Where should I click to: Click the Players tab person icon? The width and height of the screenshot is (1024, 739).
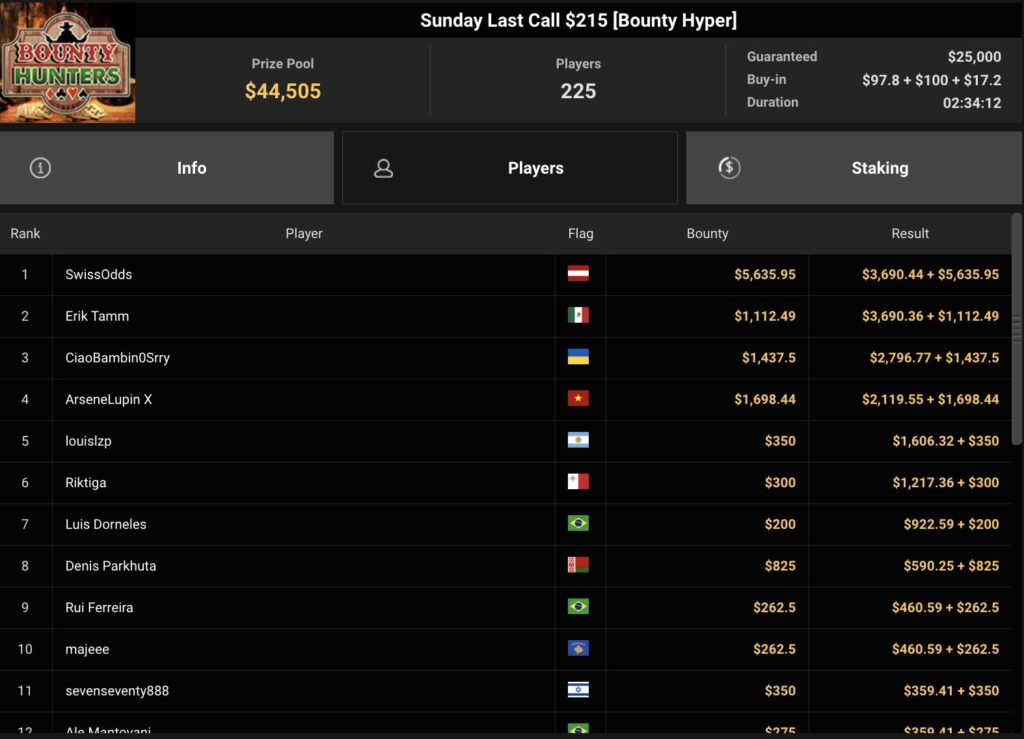(x=383, y=168)
